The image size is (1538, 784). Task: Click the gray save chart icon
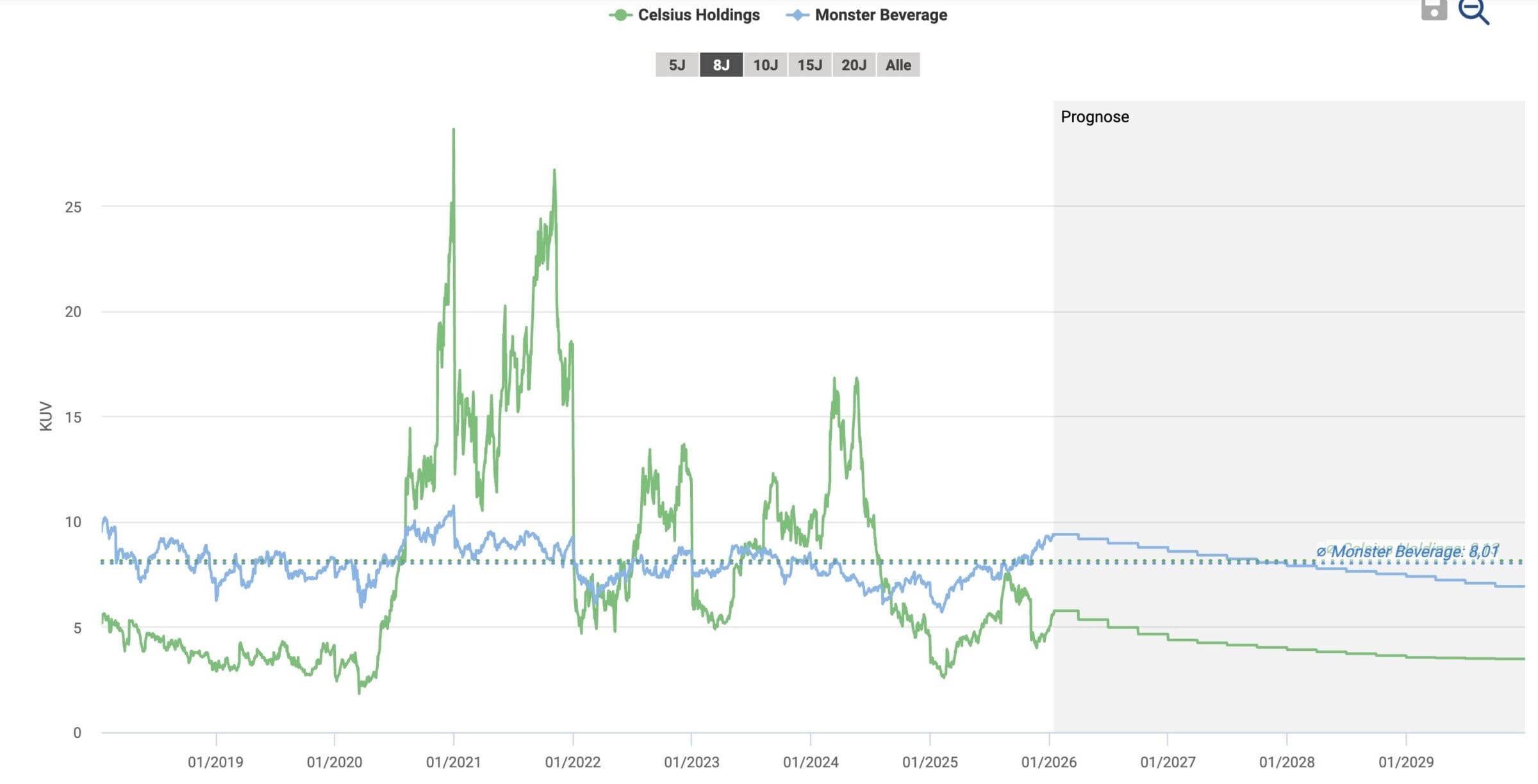coord(1434,10)
